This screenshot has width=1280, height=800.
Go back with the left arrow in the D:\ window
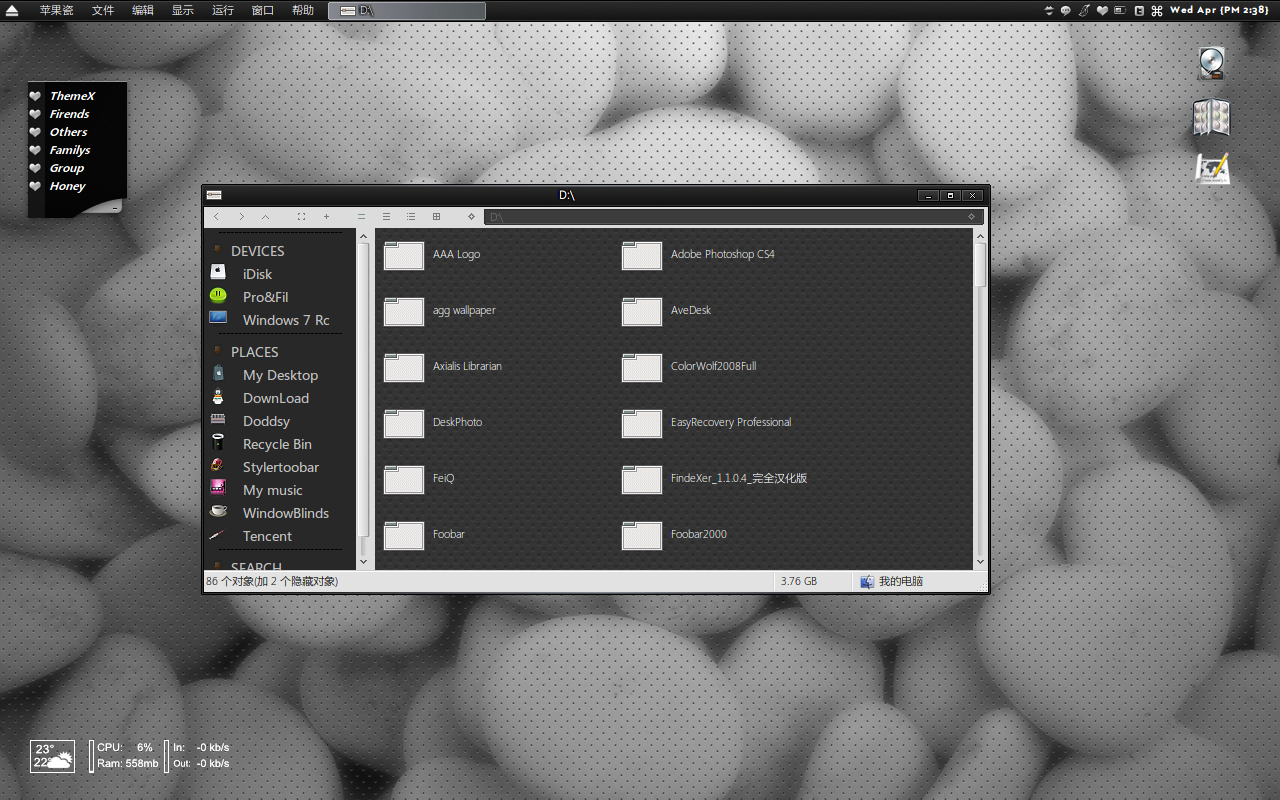coord(216,217)
